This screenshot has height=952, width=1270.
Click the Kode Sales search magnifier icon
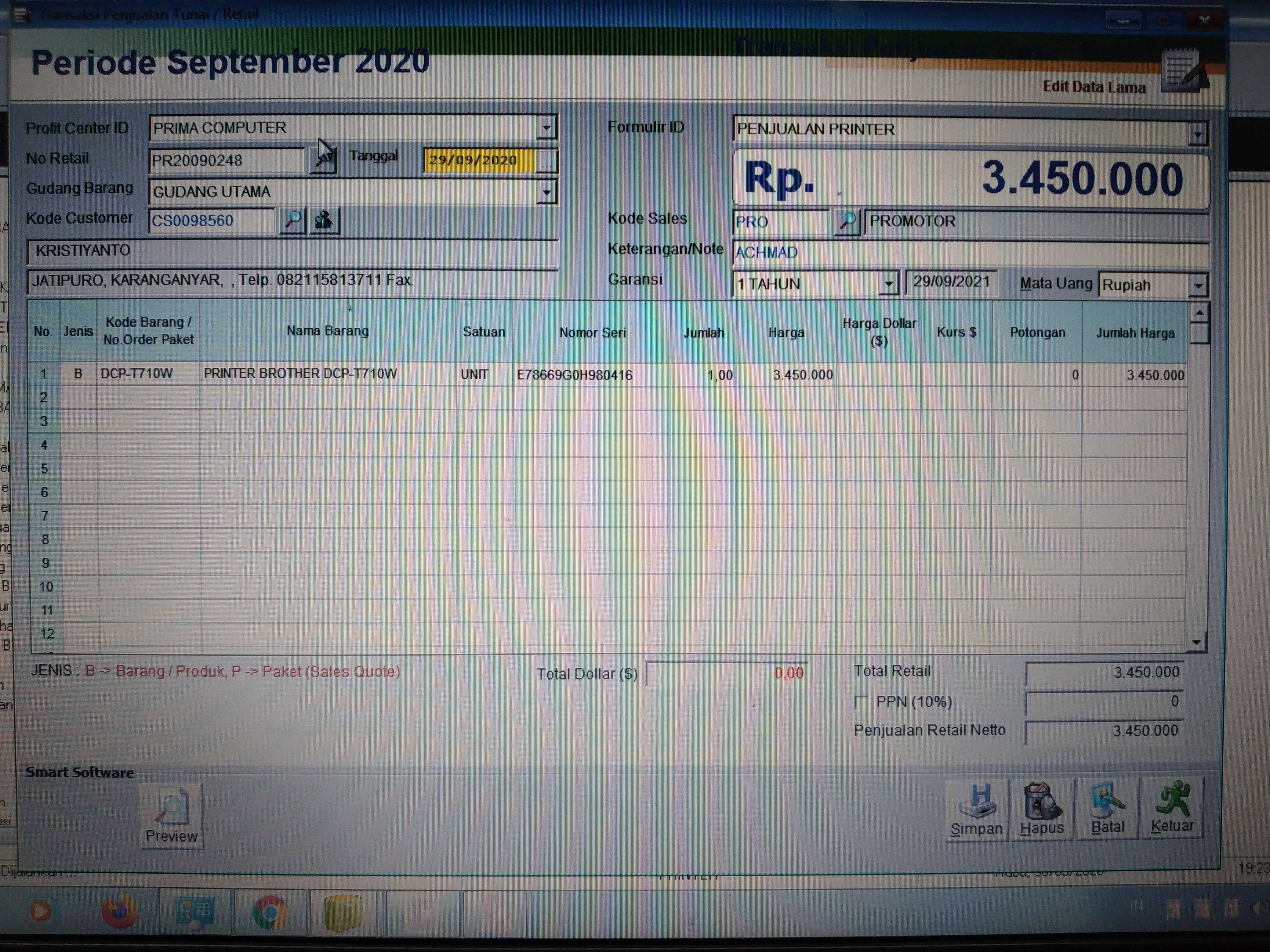coord(847,222)
